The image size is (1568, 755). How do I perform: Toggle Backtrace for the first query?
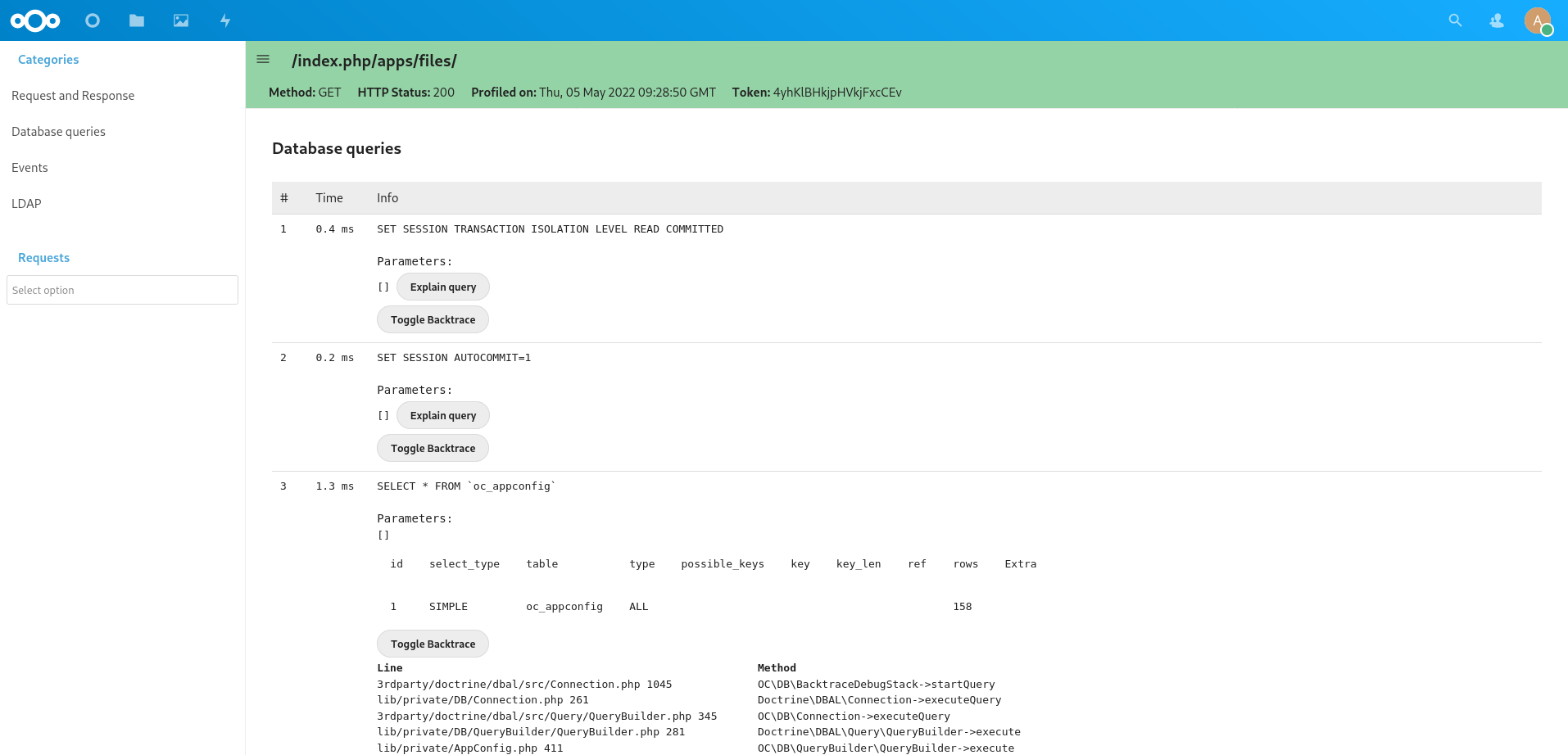point(433,319)
